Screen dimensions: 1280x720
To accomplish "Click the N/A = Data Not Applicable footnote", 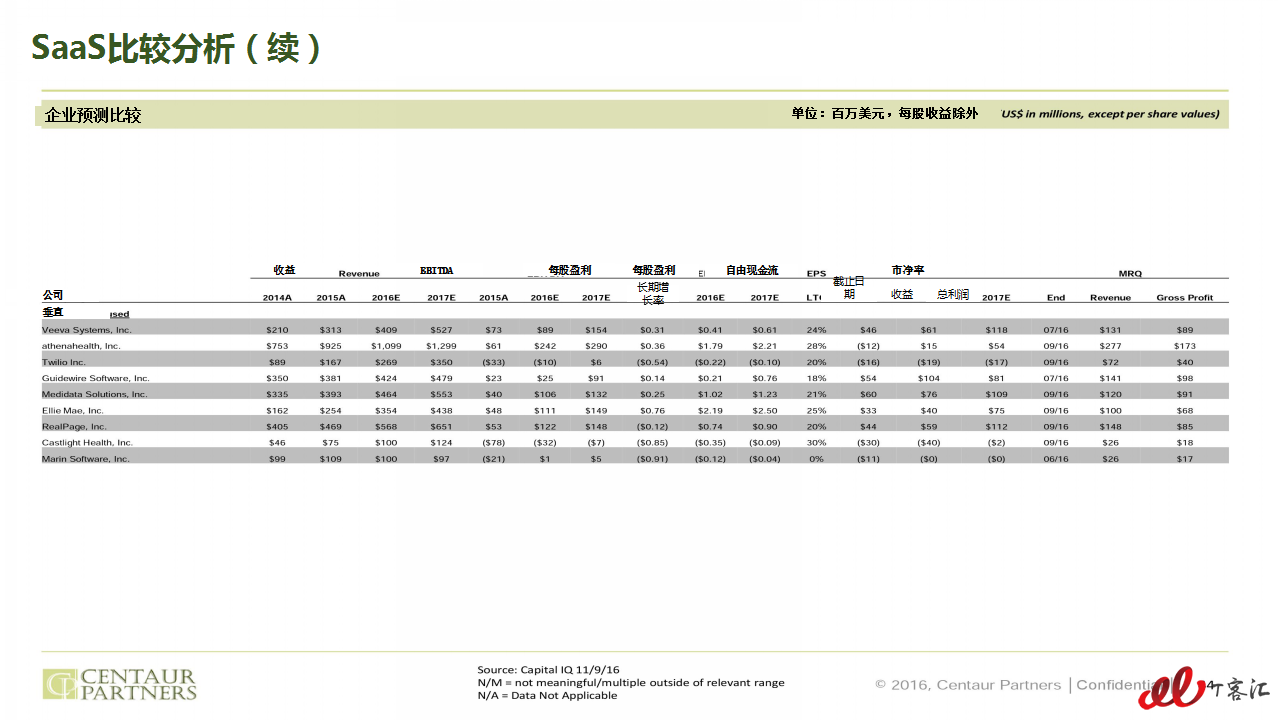I will tap(547, 696).
